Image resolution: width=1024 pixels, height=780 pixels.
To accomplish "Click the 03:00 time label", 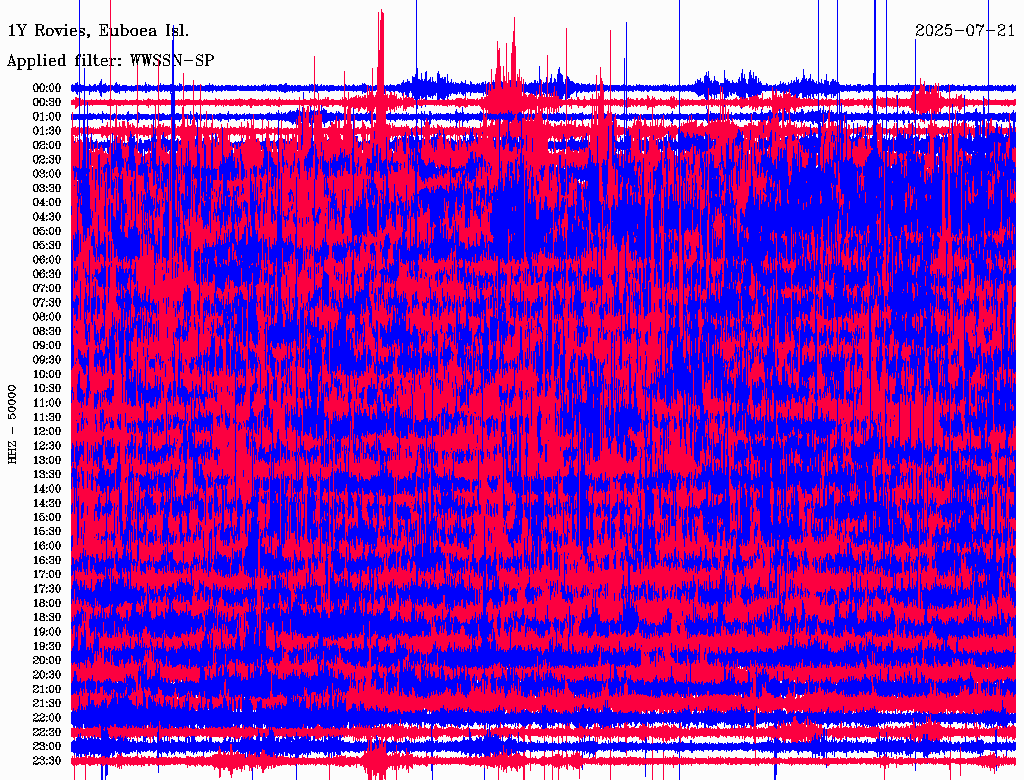I will point(47,174).
